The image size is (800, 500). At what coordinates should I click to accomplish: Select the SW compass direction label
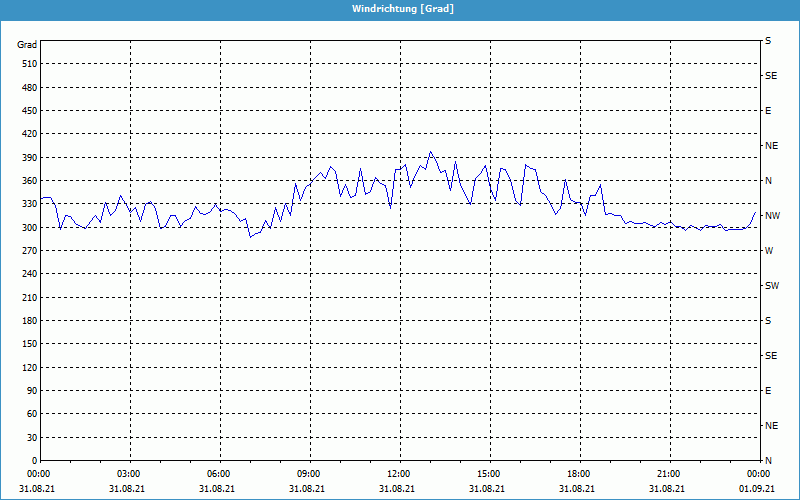(771, 286)
